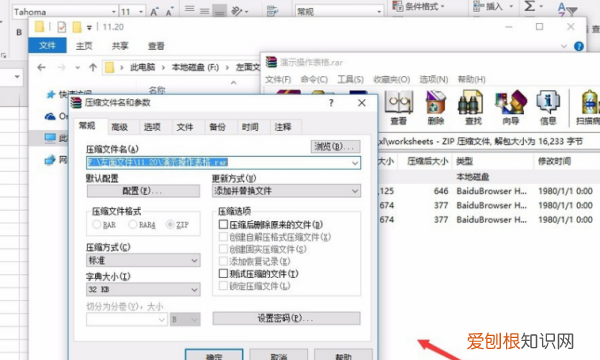
Task: Click the 配置(F)... button
Action: tap(143, 191)
